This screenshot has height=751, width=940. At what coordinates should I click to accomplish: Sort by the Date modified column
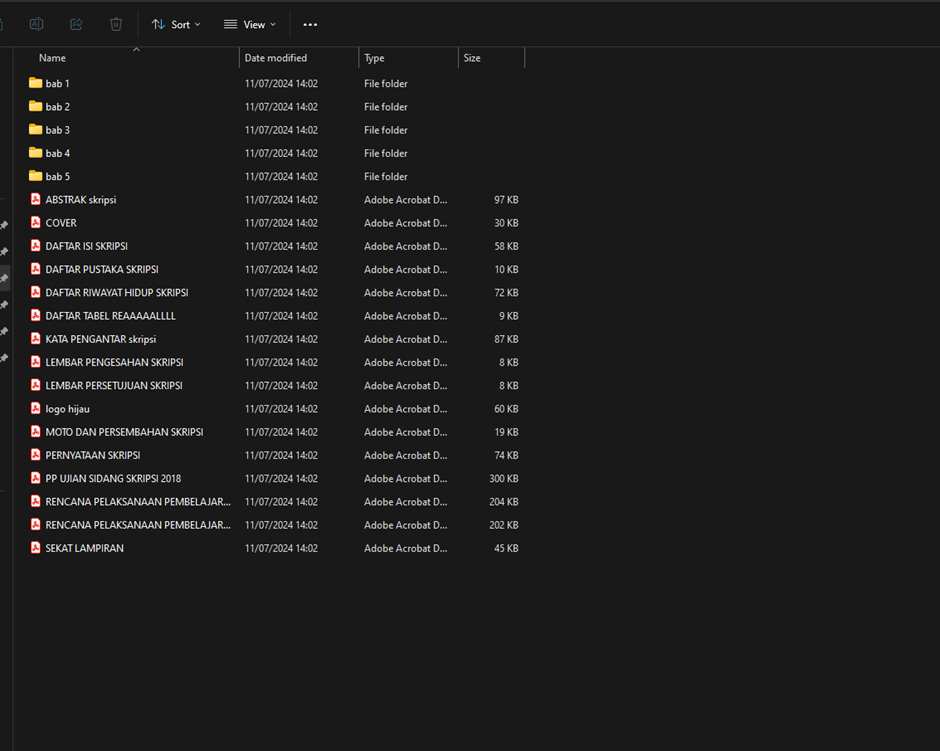pos(276,58)
